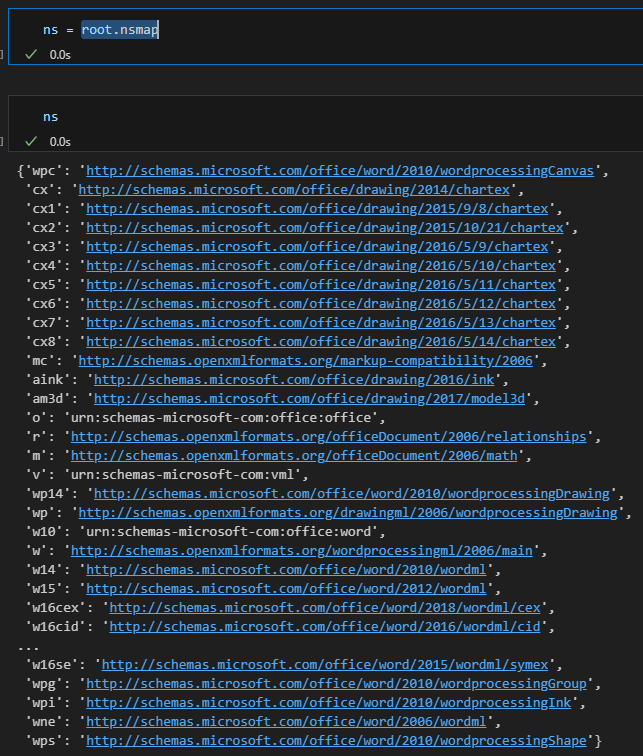Open the word/2015/wordml/symex link
This screenshot has width=643, height=756.
pyautogui.click(x=325, y=664)
